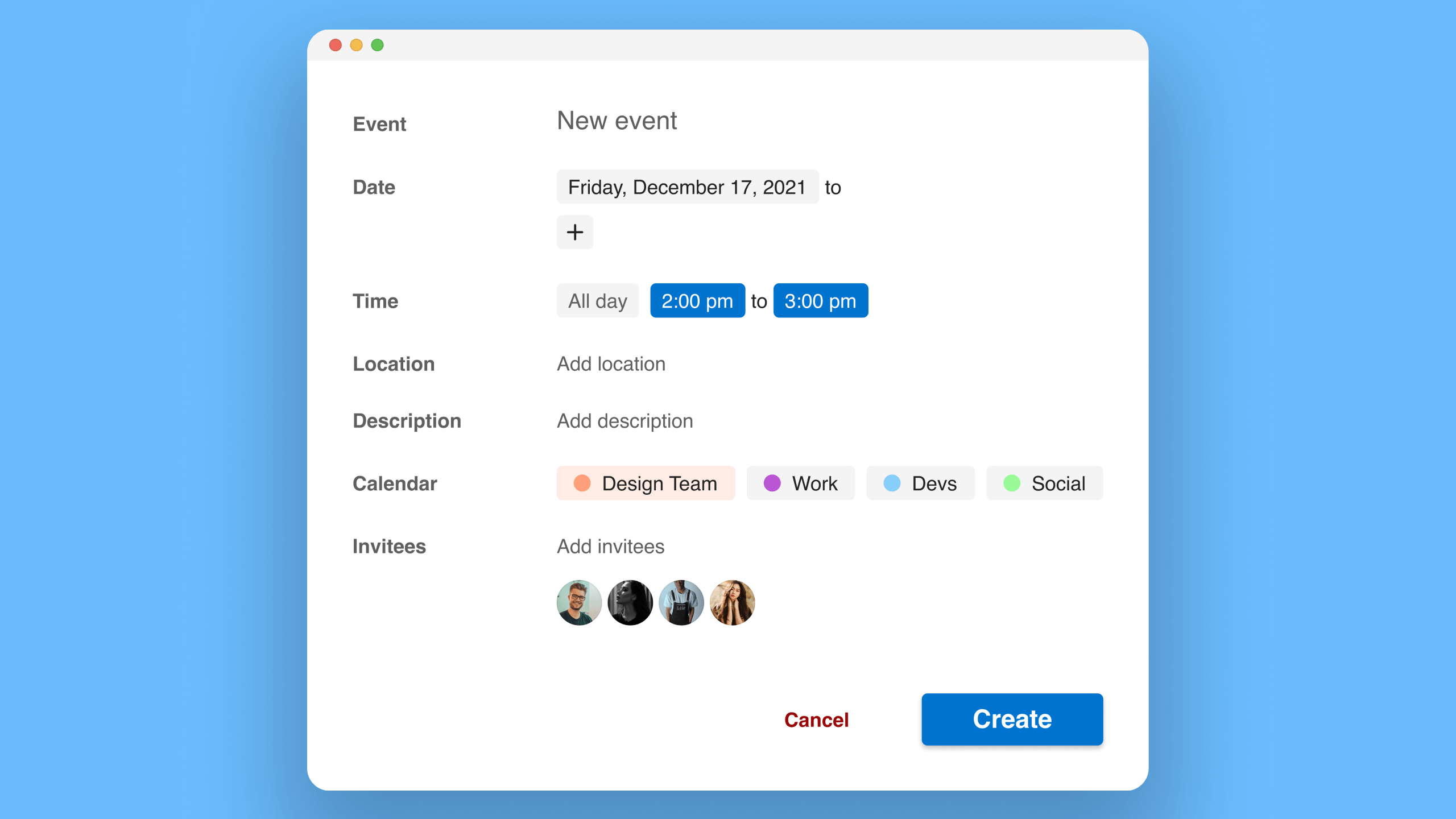Screen dimensions: 1456x819
Task: Open the 3:00 pm time picker
Action: 820,300
